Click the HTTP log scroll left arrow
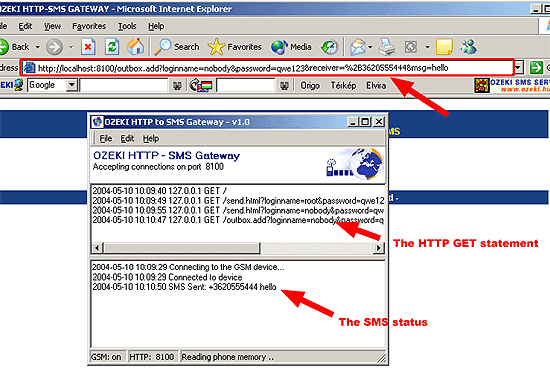This screenshot has width=550, height=371. [x=97, y=248]
